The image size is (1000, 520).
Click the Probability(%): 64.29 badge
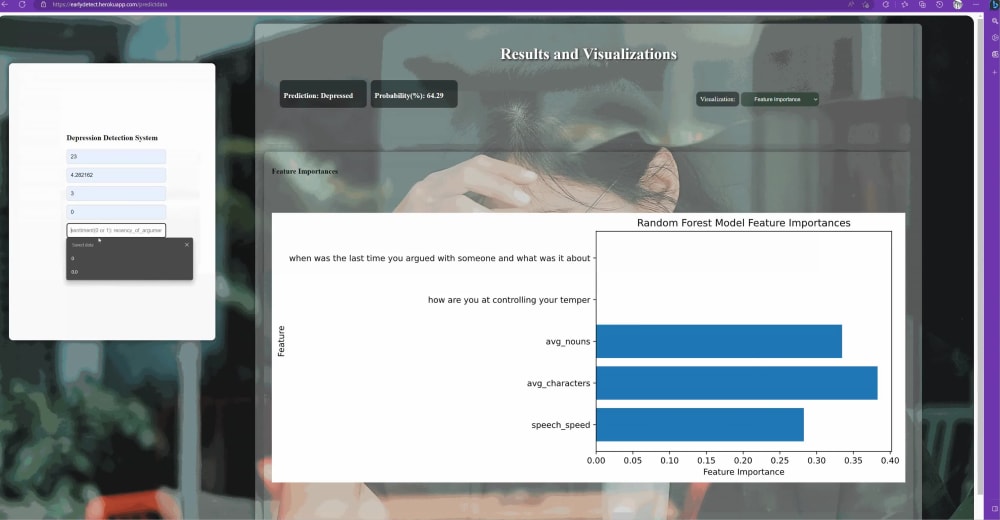coord(414,94)
